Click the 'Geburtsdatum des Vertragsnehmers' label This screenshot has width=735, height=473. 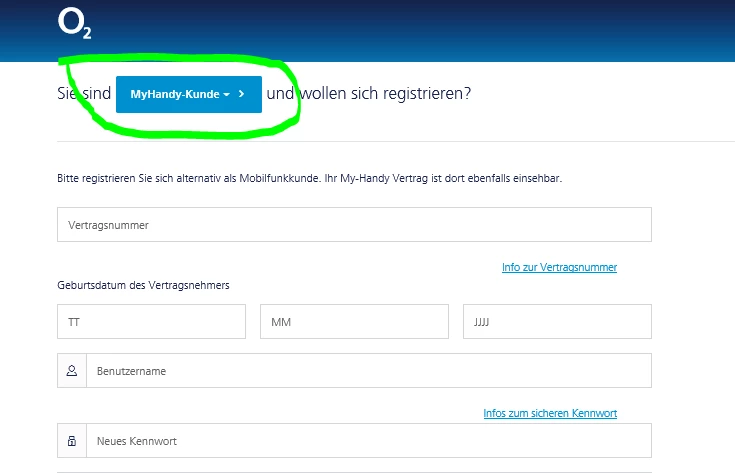click(x=143, y=285)
